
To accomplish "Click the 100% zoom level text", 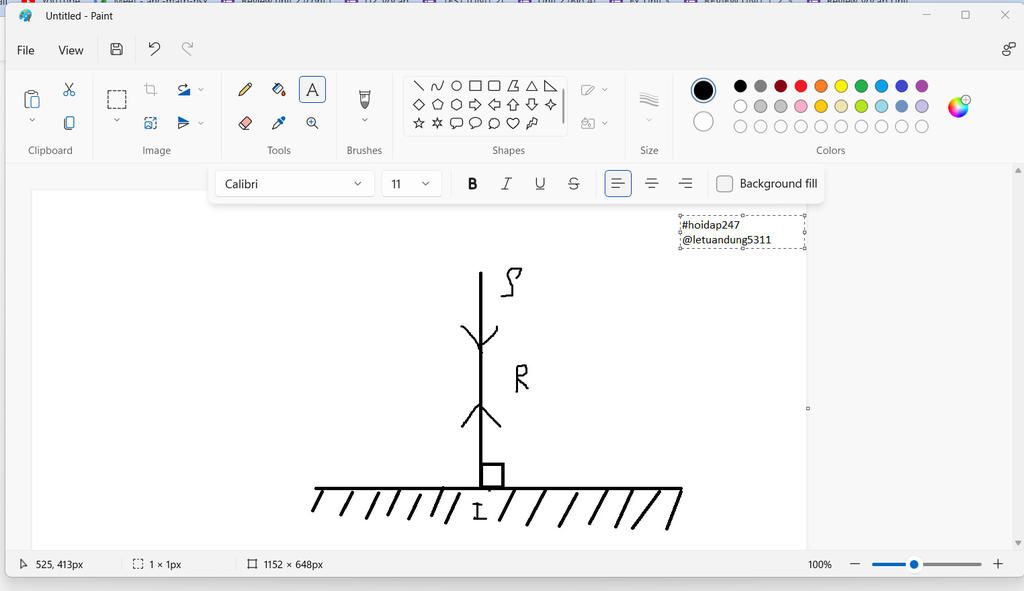I will pyautogui.click(x=820, y=564).
